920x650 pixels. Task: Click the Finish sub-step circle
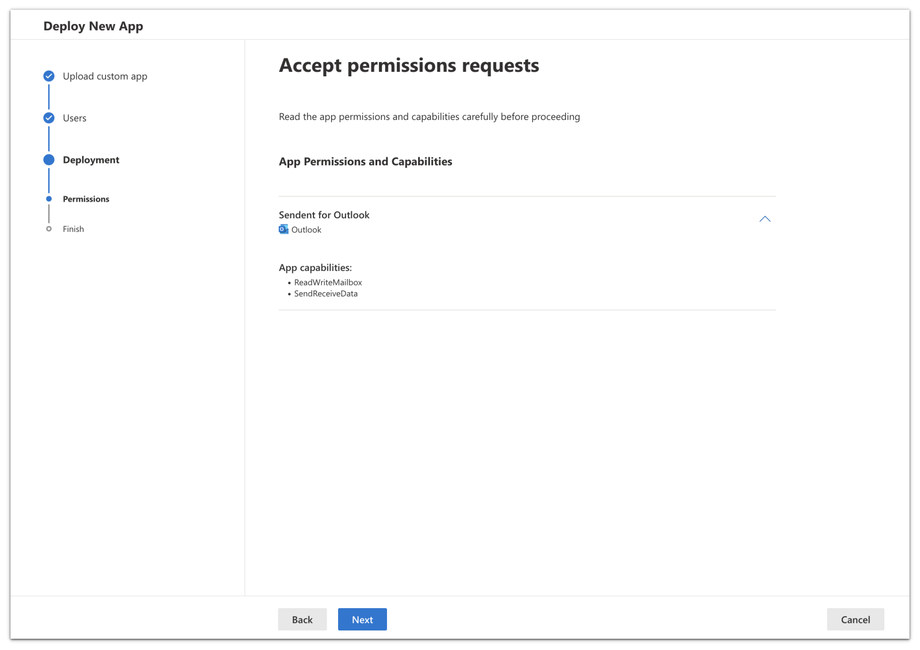point(49,229)
